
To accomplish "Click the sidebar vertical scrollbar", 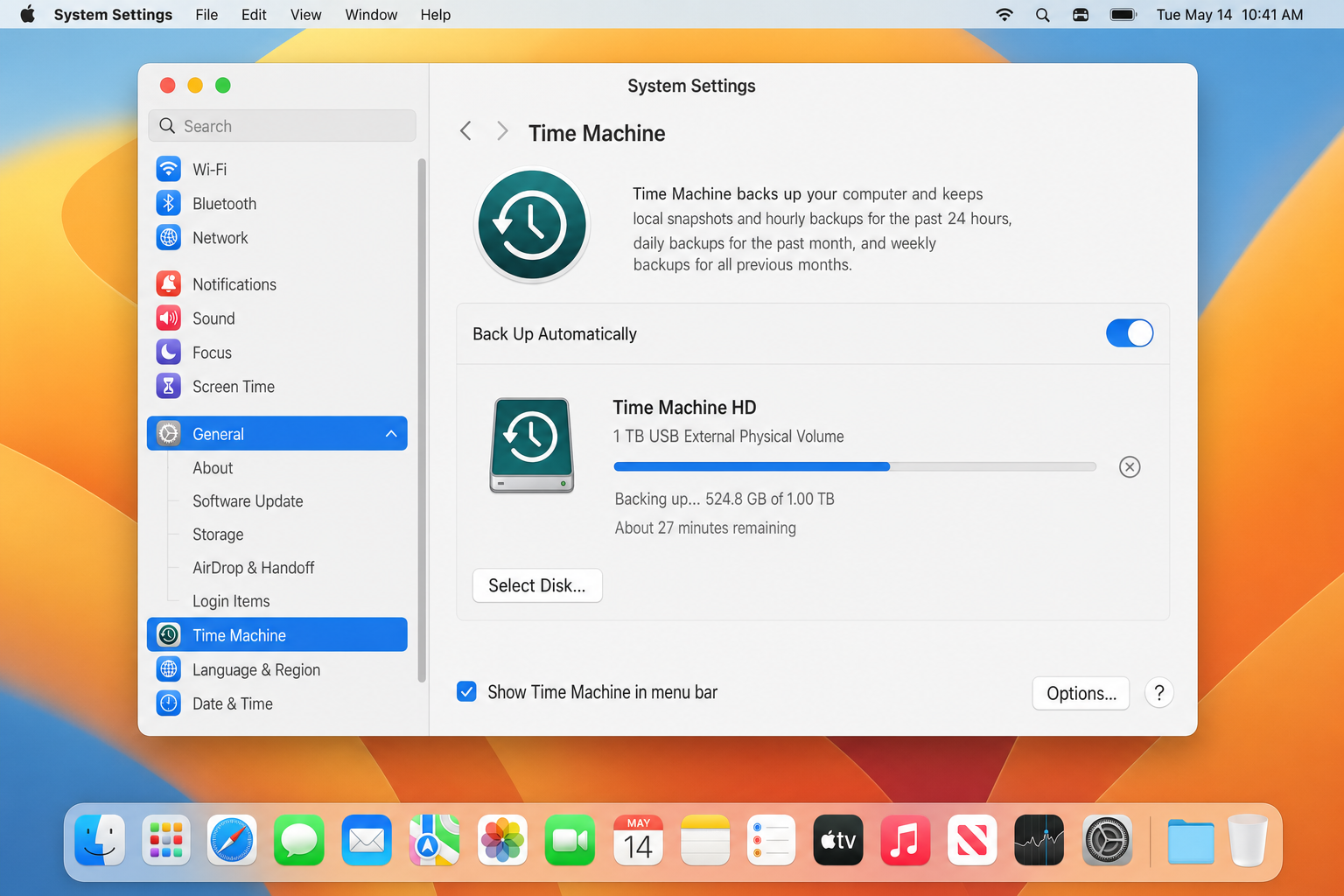I will coord(422,420).
